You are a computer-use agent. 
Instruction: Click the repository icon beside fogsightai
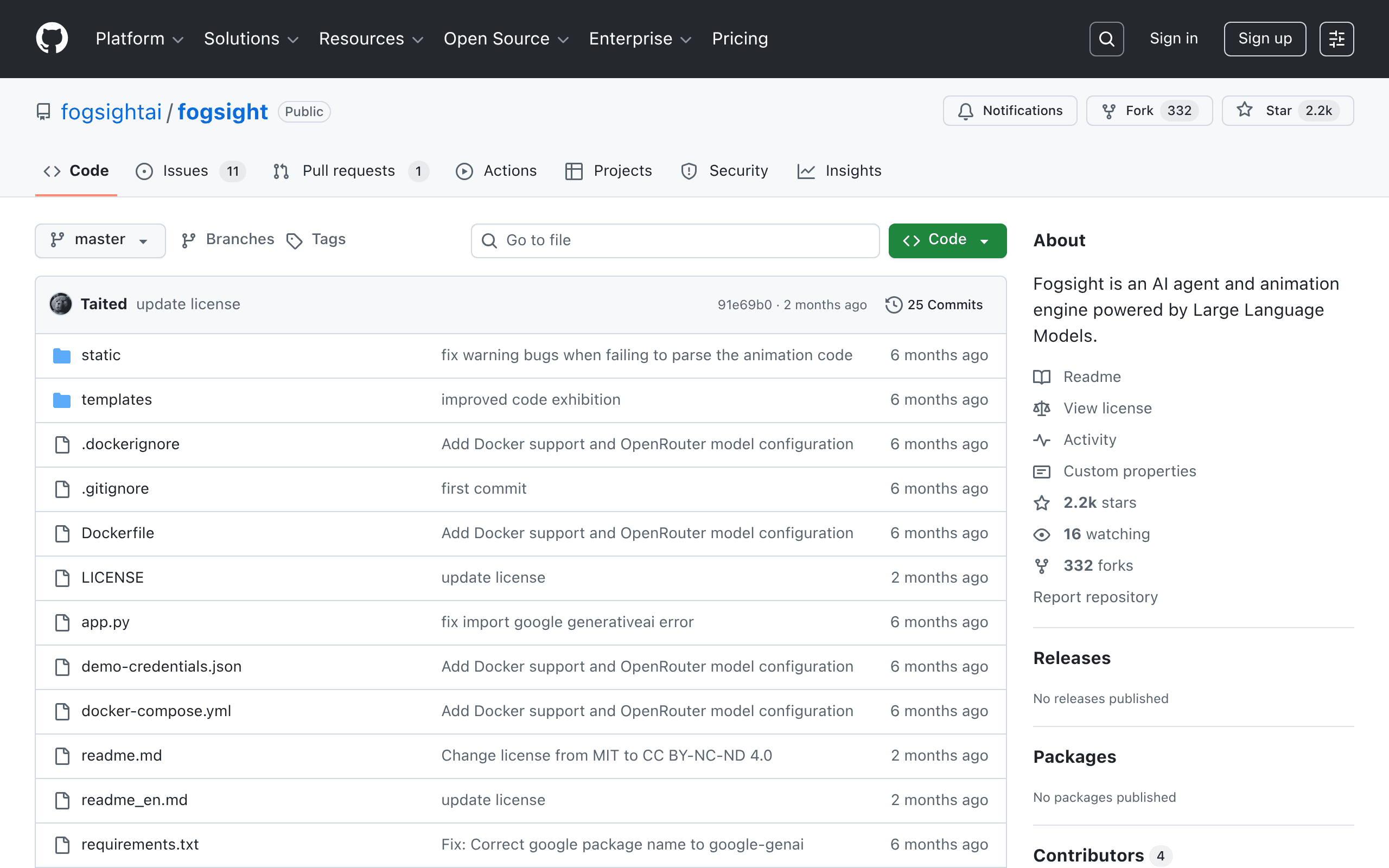[43, 111]
